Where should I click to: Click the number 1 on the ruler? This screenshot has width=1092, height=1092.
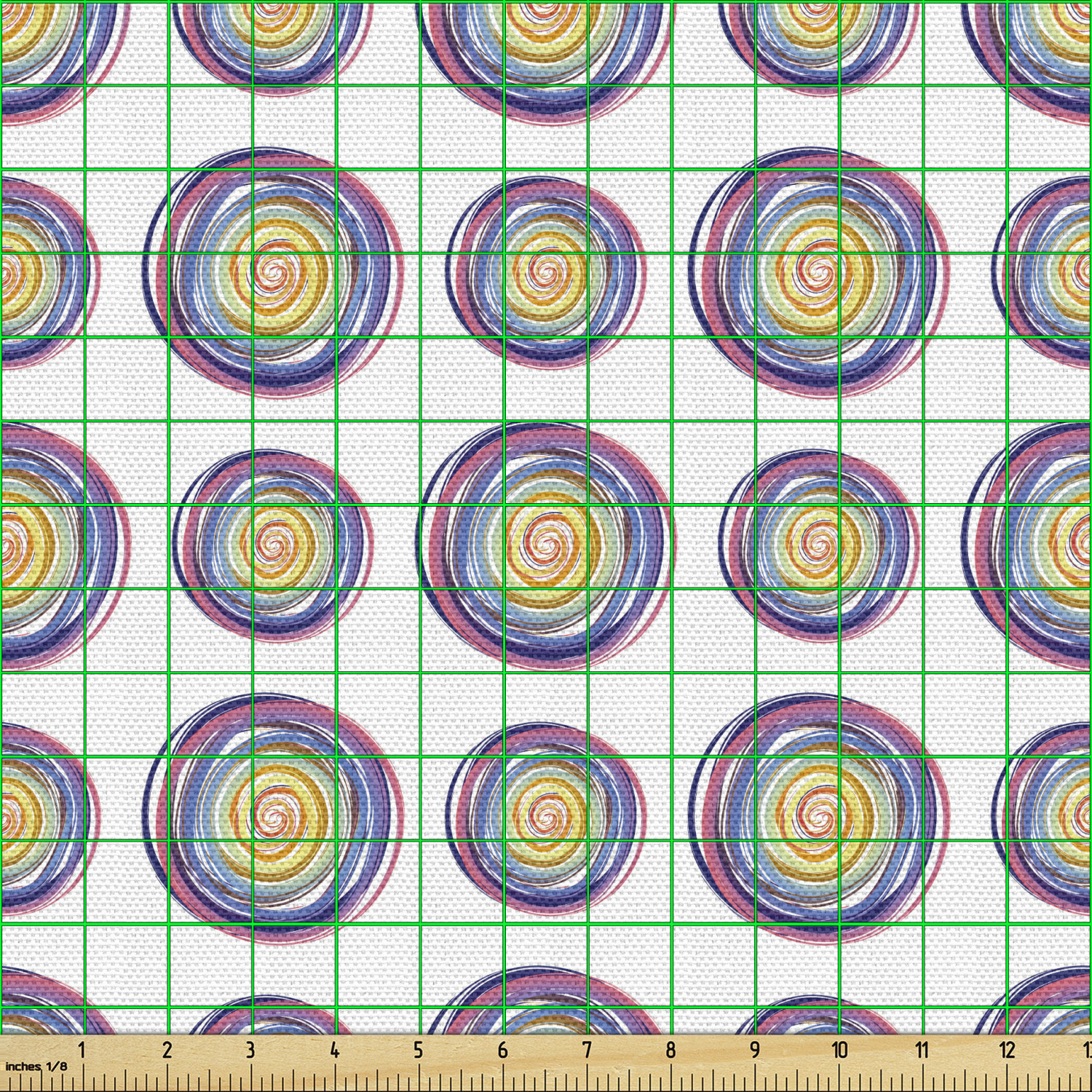tap(82, 1050)
